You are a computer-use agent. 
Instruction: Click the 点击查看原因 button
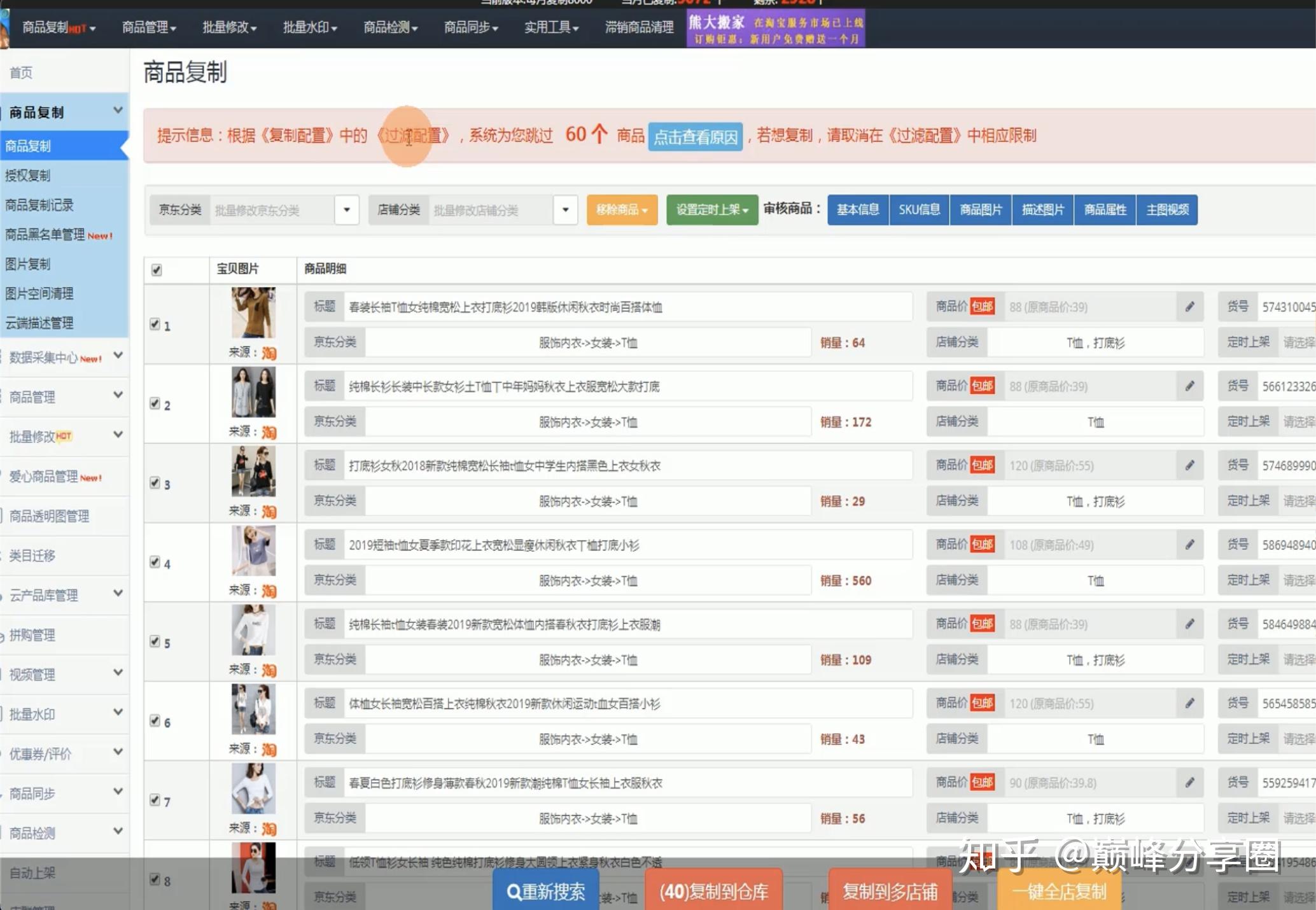click(695, 137)
